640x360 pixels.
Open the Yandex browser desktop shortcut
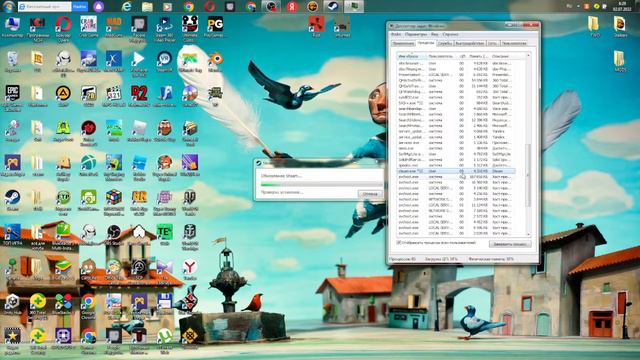click(190, 269)
